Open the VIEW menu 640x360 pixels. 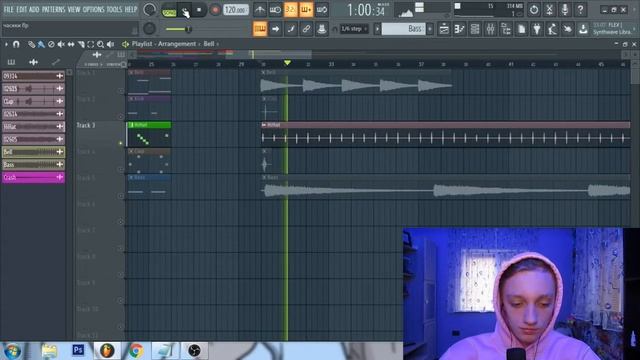point(74,9)
